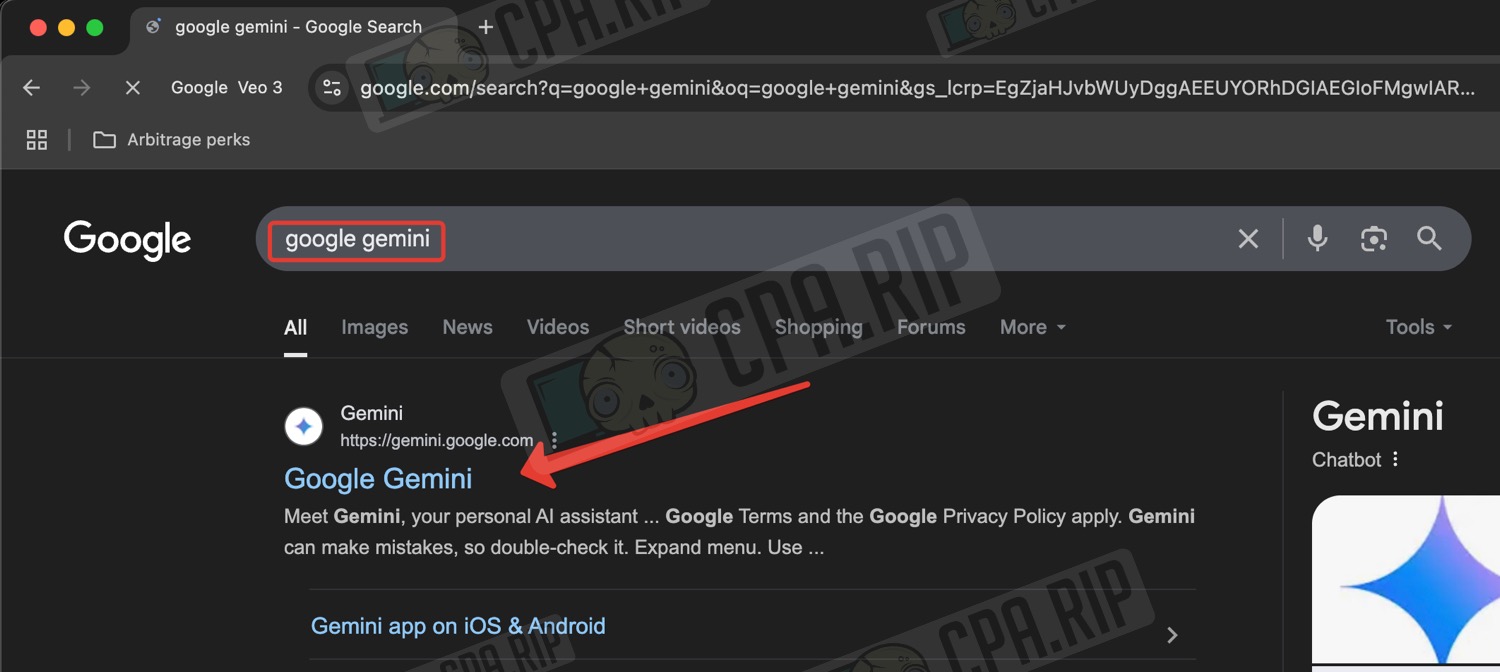Open the three-dot menu next to Chatbot
Image resolution: width=1500 pixels, height=672 pixels.
tap(1395, 459)
